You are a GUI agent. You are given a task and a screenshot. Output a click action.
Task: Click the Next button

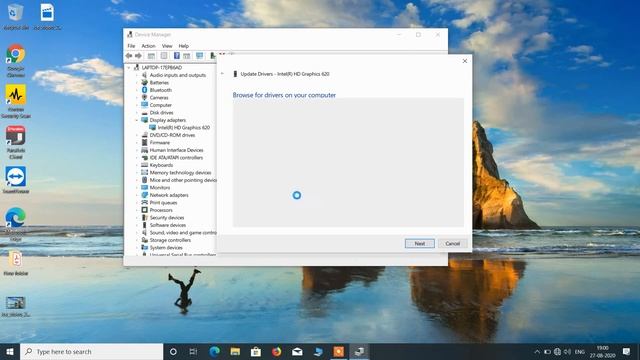tap(420, 243)
